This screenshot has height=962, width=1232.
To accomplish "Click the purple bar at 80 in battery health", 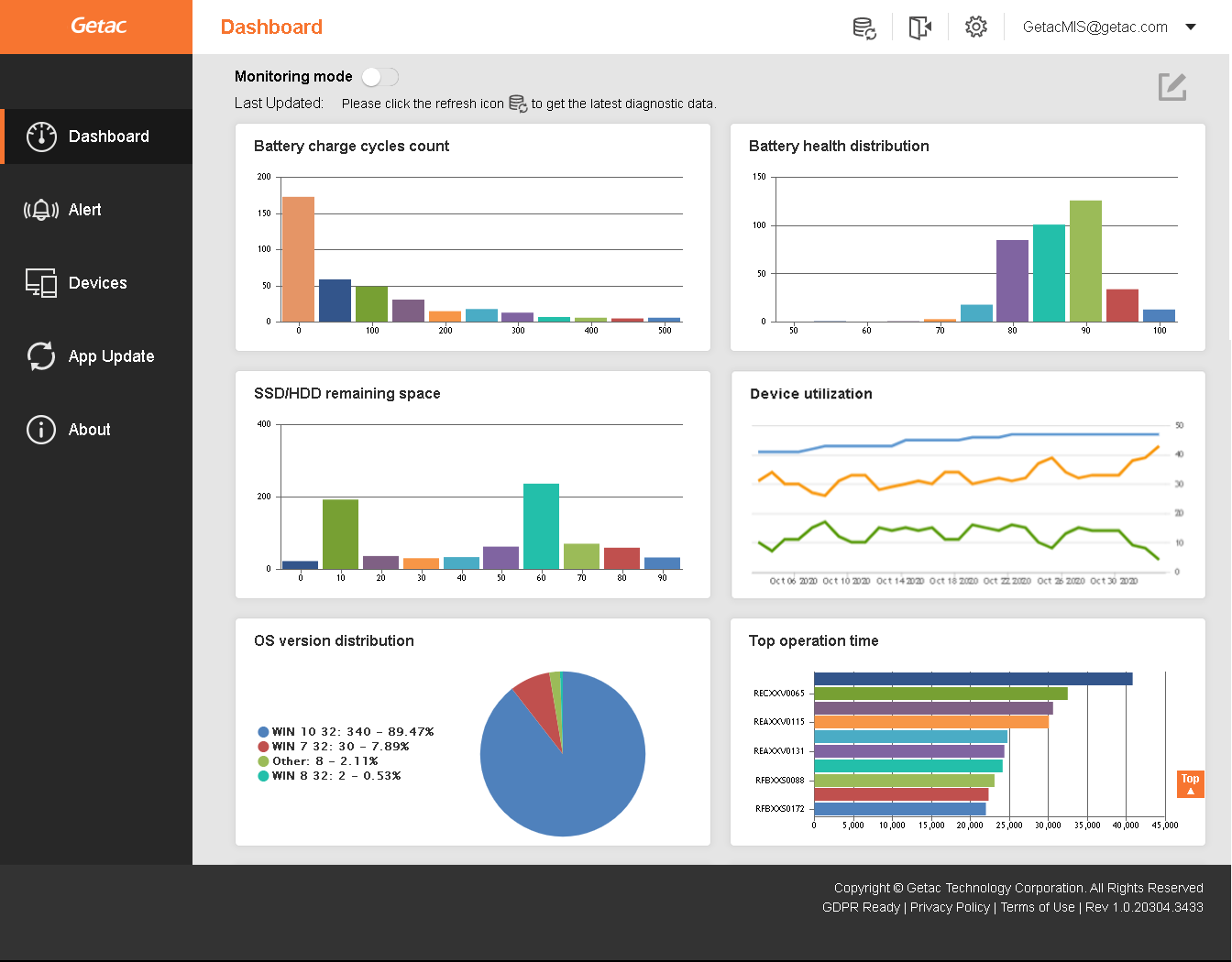I will tap(1012, 280).
